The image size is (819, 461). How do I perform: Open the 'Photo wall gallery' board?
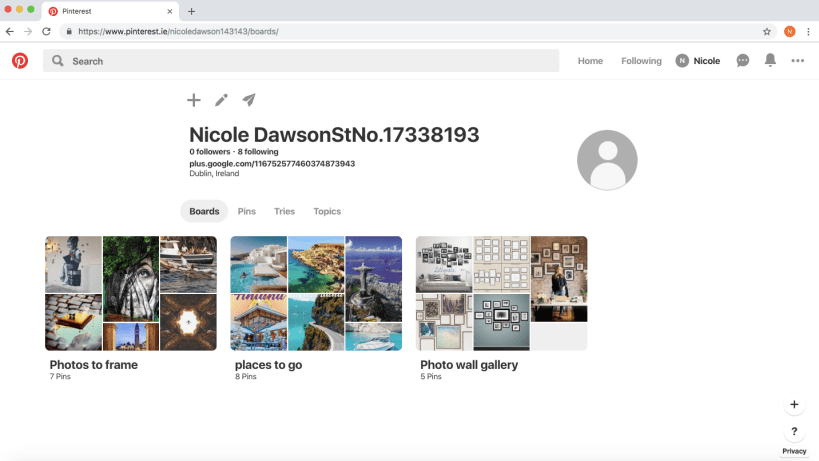pyautogui.click(x=501, y=293)
